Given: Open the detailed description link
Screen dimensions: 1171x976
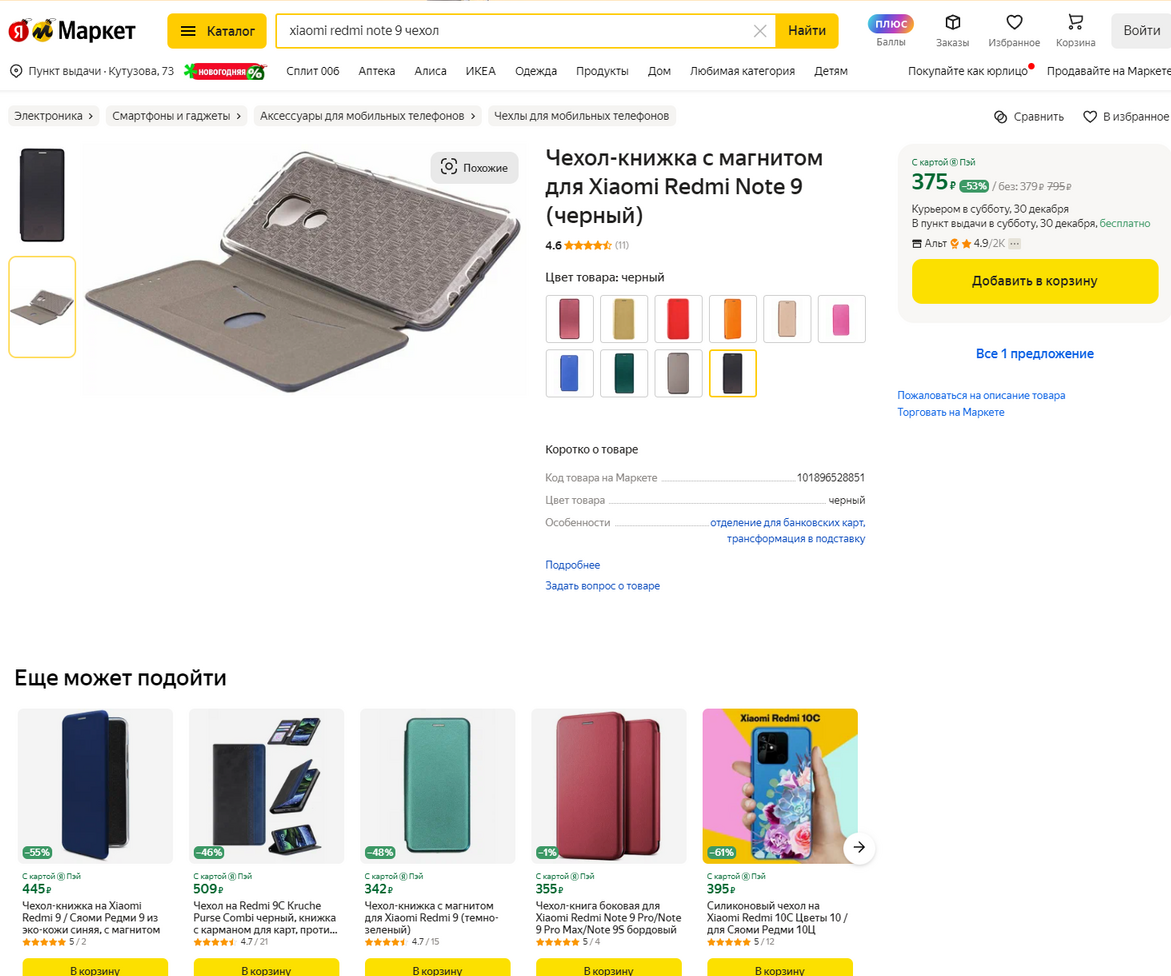Looking at the screenshot, I should pos(572,565).
